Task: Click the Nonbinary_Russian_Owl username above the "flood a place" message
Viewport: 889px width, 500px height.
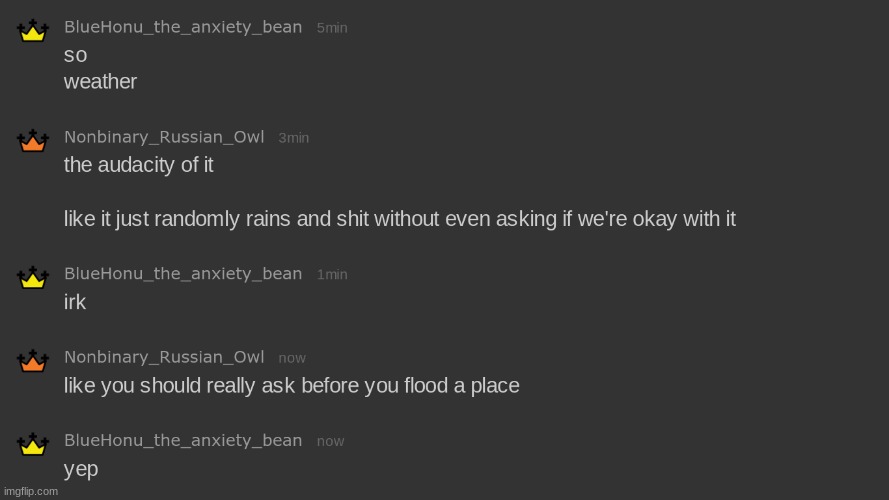Action: pos(164,357)
